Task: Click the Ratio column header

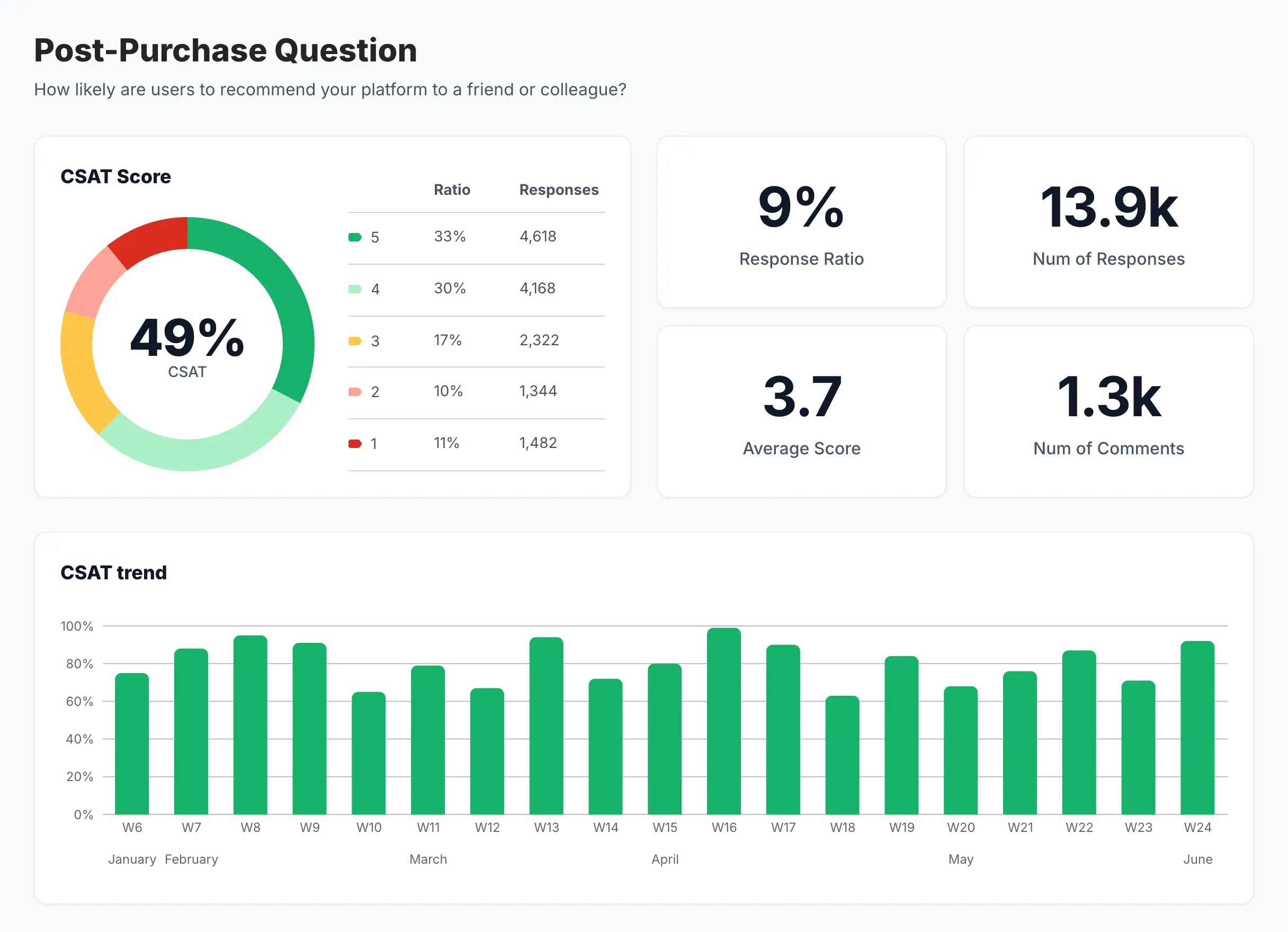Action: [452, 190]
